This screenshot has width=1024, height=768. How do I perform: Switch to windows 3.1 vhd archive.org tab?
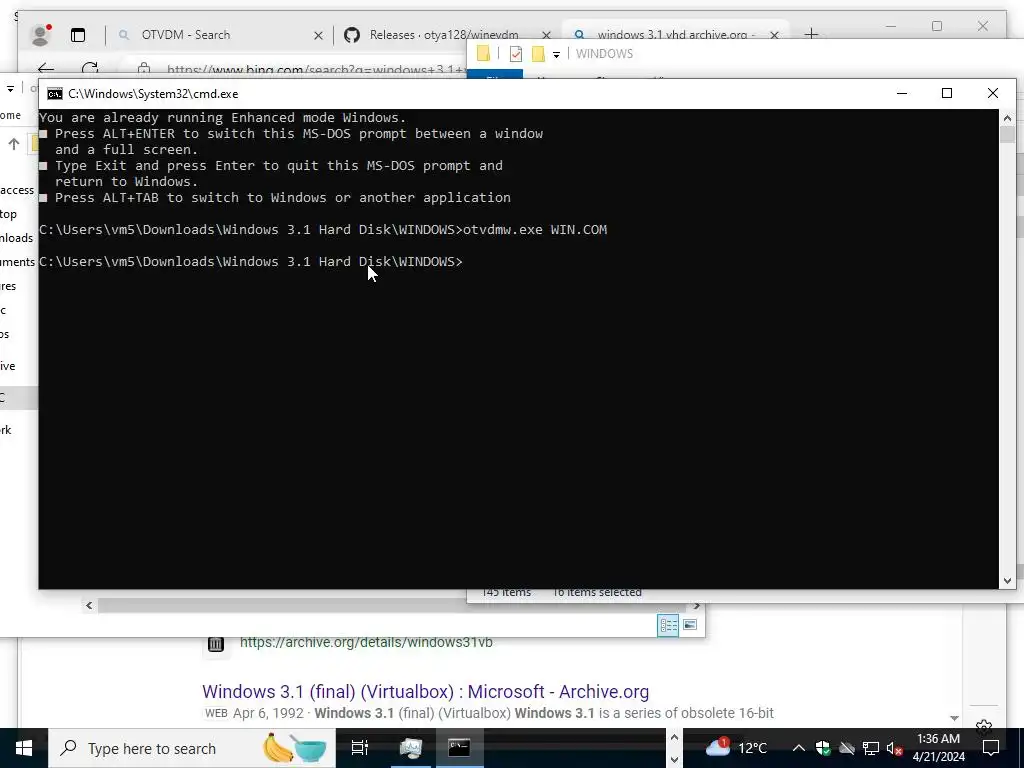676,35
